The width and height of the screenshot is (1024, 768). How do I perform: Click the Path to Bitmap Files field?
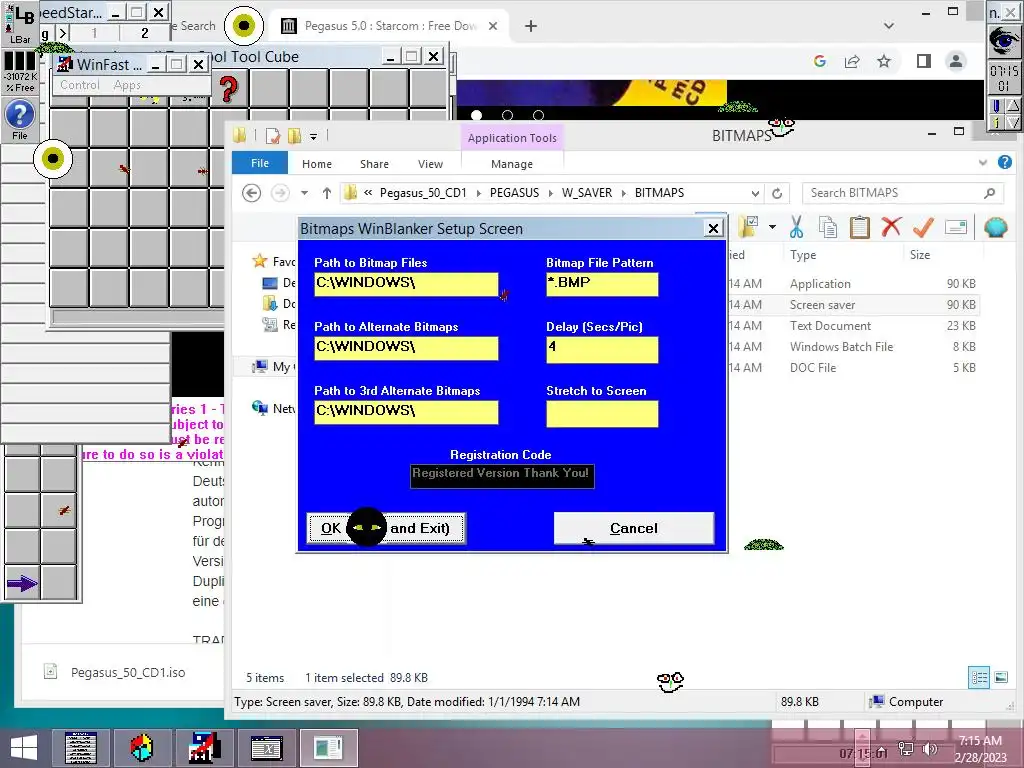point(406,284)
